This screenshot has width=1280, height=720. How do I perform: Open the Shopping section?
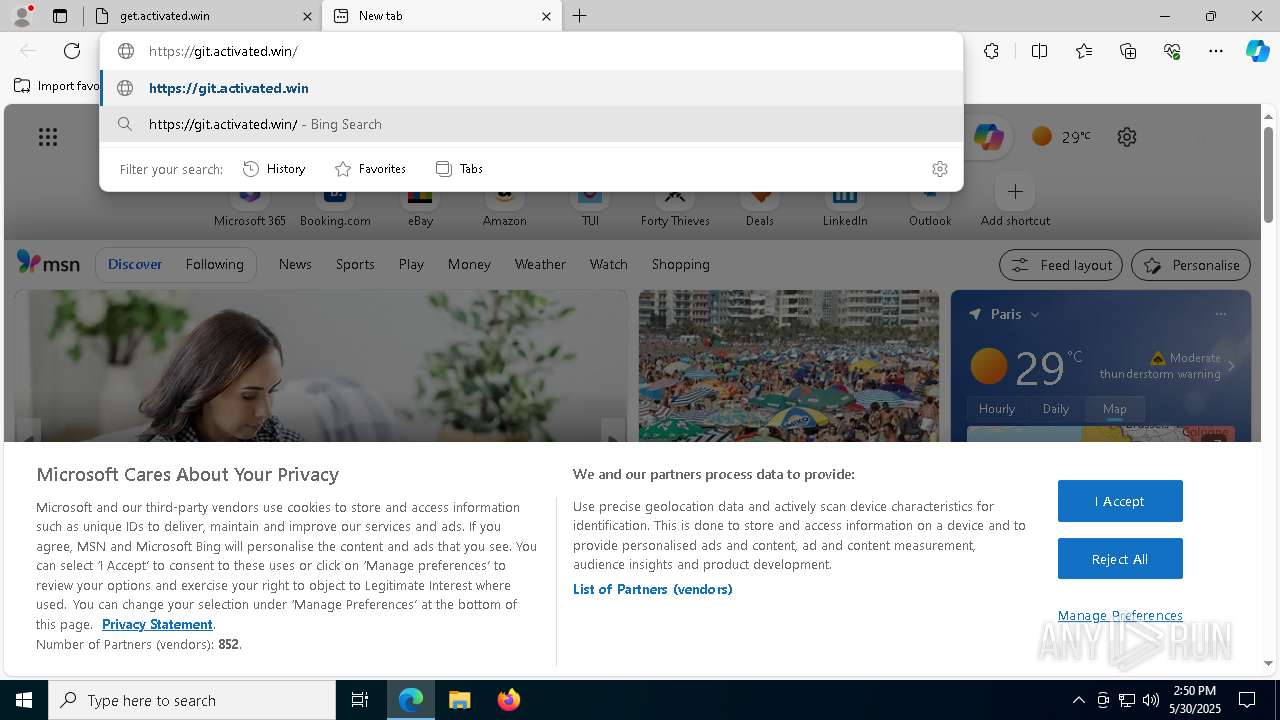[x=680, y=264]
